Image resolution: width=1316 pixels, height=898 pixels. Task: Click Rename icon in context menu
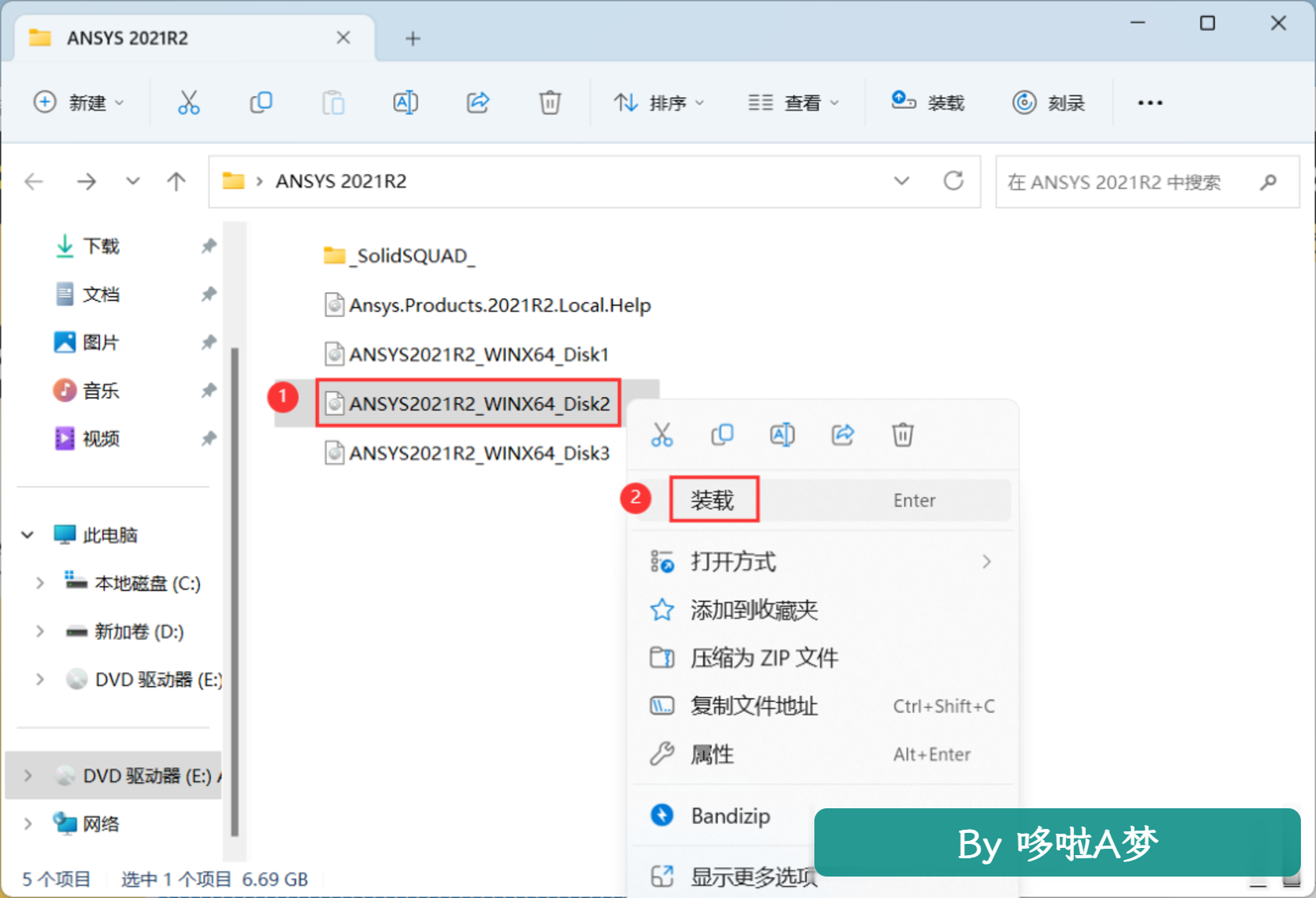click(783, 434)
